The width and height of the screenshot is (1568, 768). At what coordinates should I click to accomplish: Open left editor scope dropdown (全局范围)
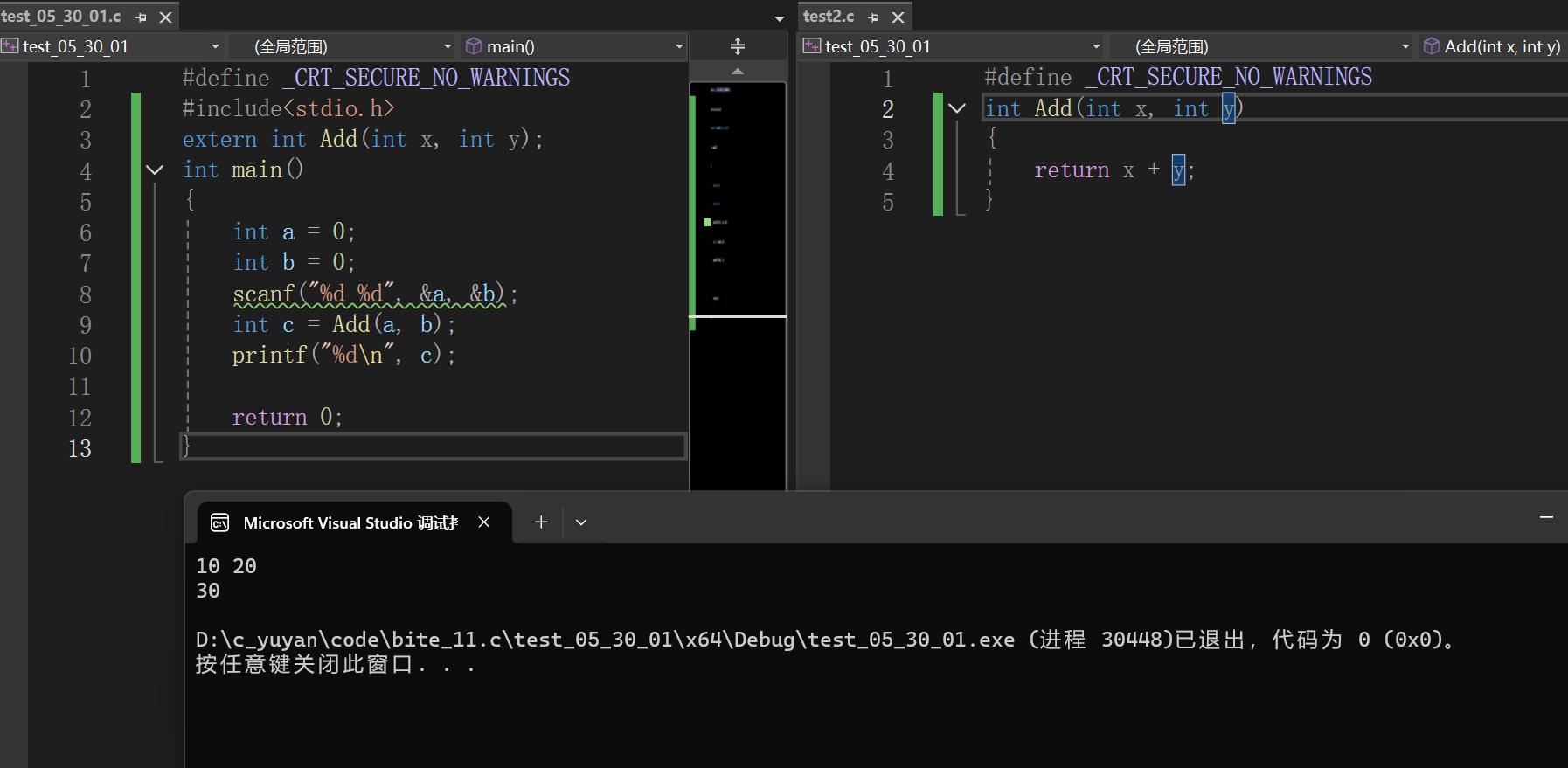[343, 46]
